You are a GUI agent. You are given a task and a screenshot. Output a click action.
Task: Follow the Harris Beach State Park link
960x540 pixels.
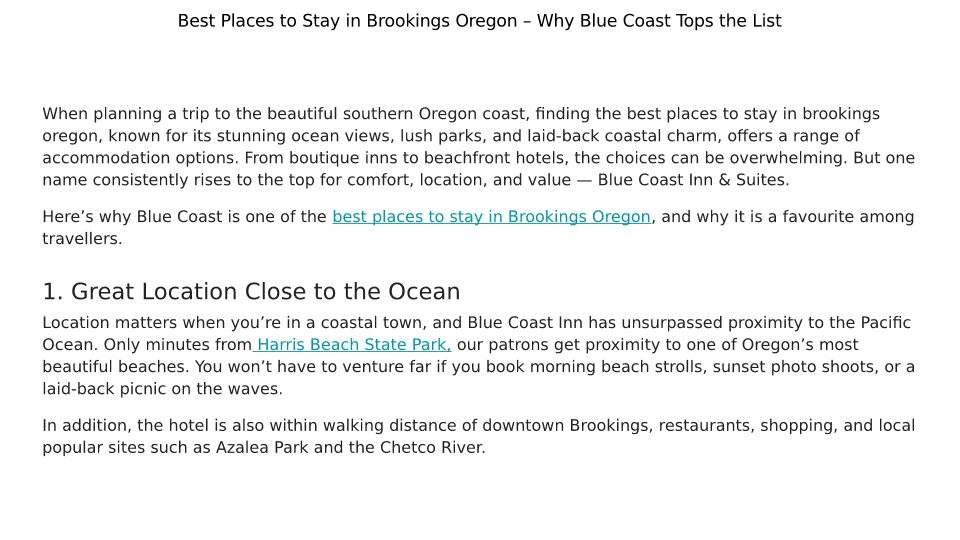point(354,345)
